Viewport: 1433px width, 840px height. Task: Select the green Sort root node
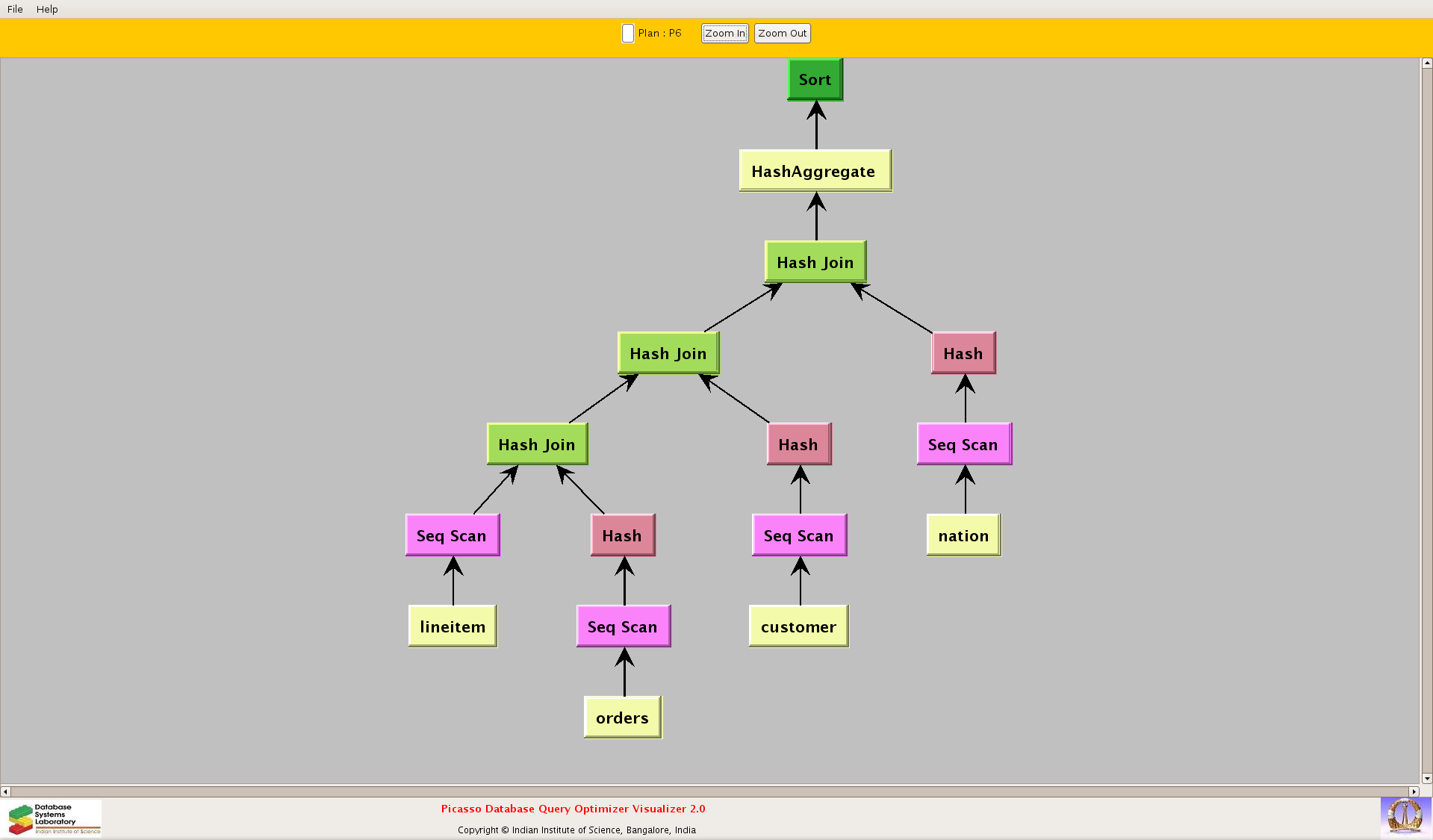[815, 80]
